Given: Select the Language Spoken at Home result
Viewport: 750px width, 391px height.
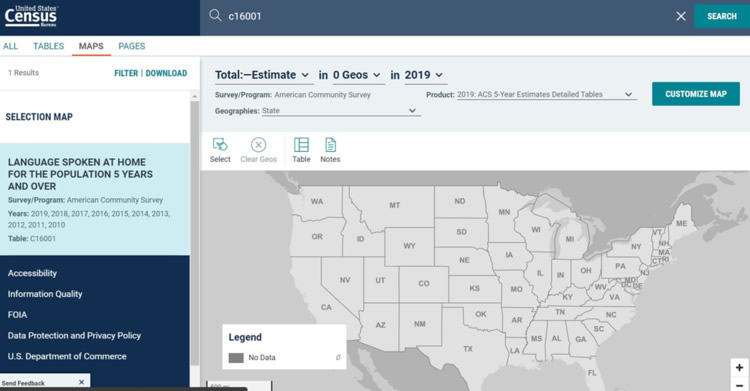Looking at the screenshot, I should click(x=95, y=199).
